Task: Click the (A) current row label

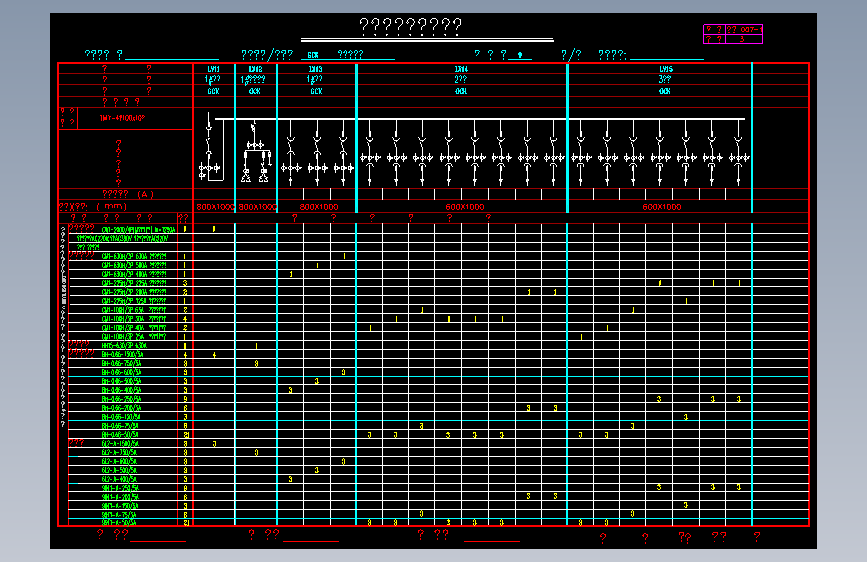Action: pos(145,194)
